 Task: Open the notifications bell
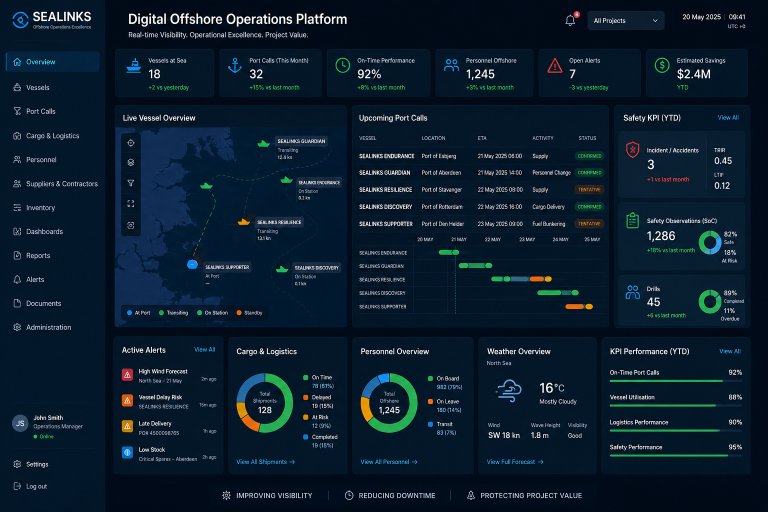pos(570,21)
